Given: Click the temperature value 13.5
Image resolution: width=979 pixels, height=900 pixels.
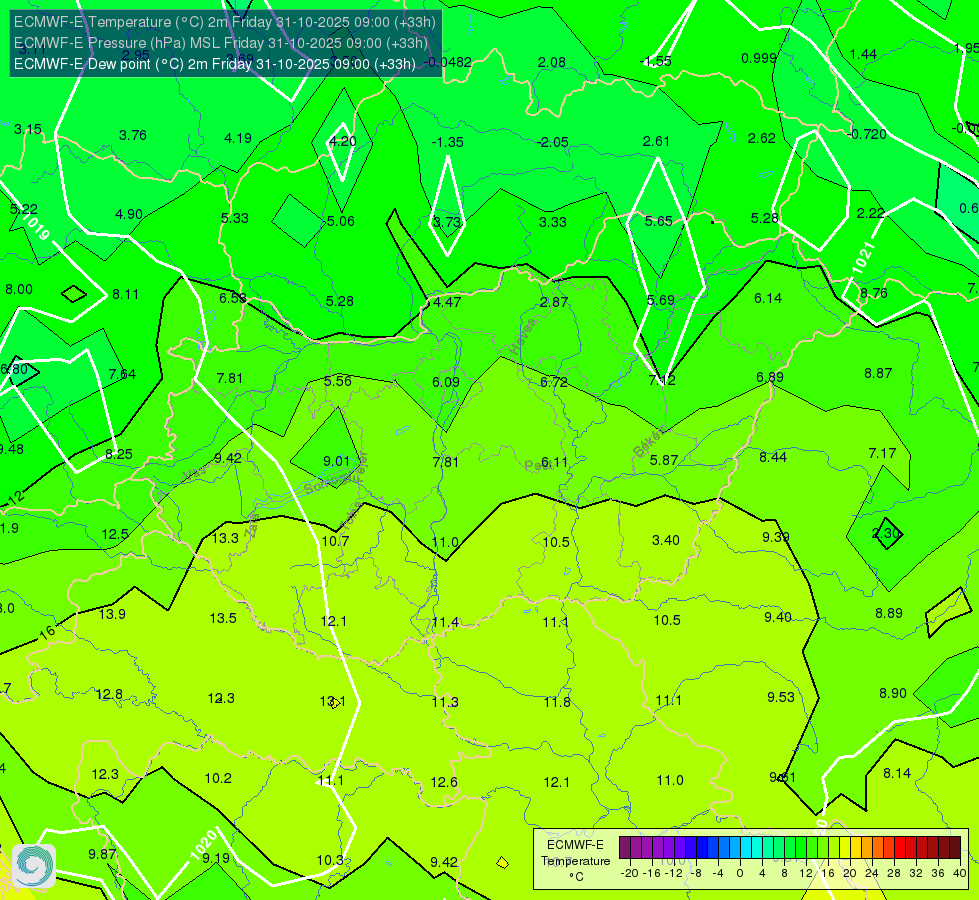Looking at the screenshot, I should pyautogui.click(x=223, y=619).
